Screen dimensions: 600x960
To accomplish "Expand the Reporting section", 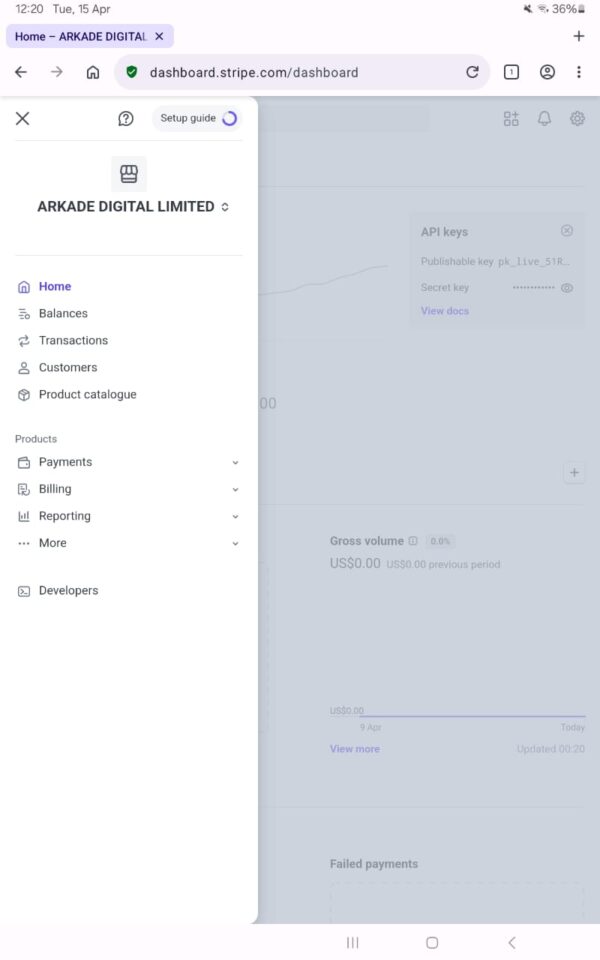I will click(128, 516).
